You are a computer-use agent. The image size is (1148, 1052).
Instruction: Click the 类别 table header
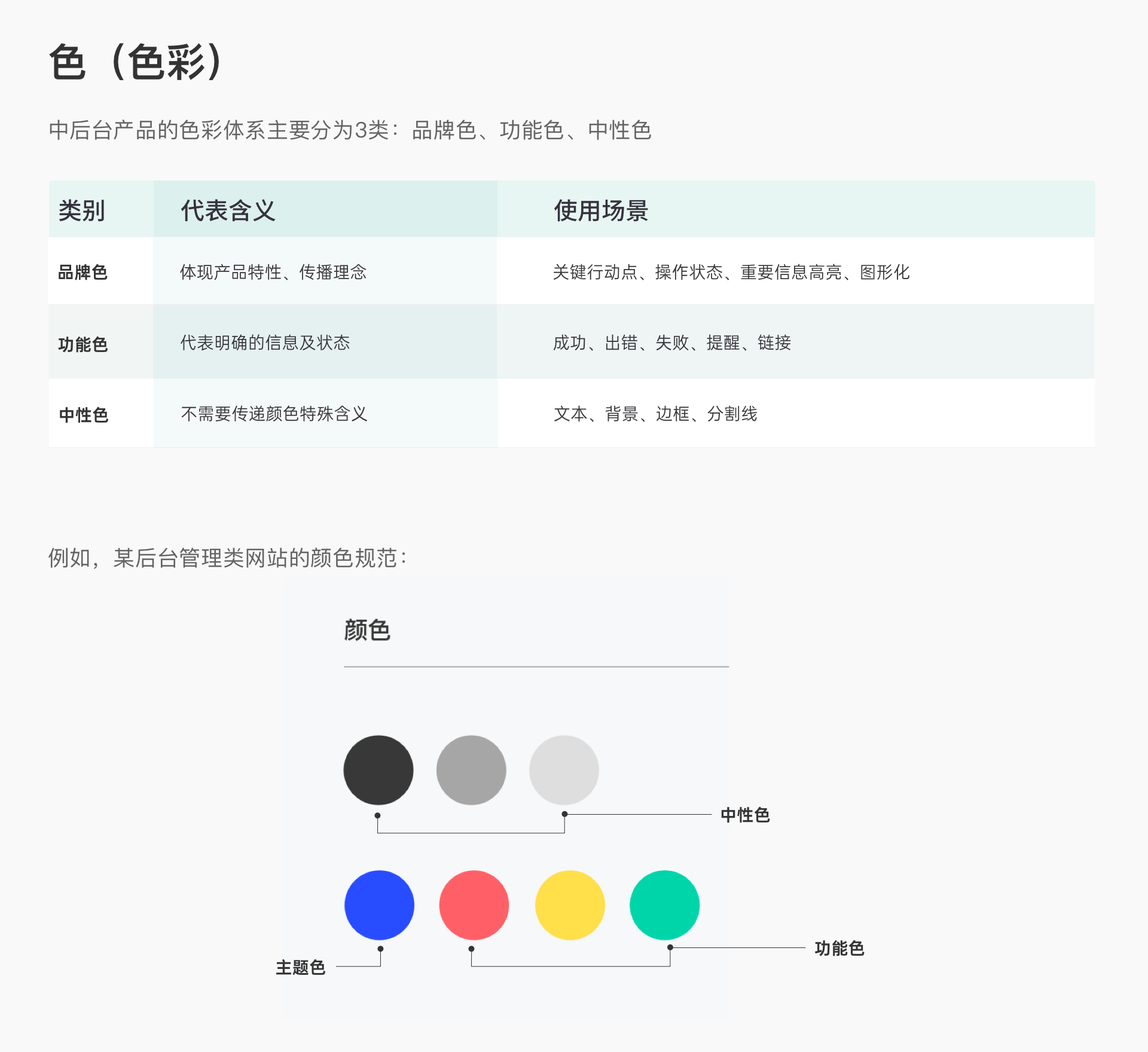click(82, 210)
